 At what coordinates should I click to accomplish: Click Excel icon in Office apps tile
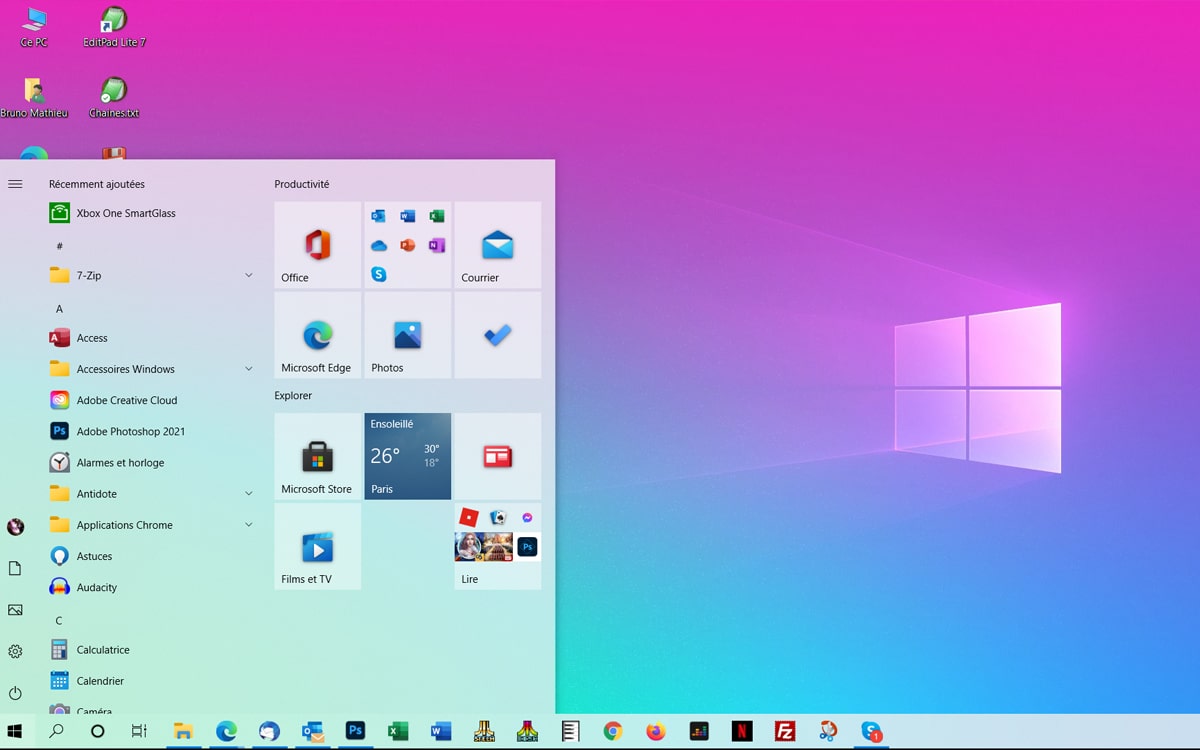tap(436, 216)
